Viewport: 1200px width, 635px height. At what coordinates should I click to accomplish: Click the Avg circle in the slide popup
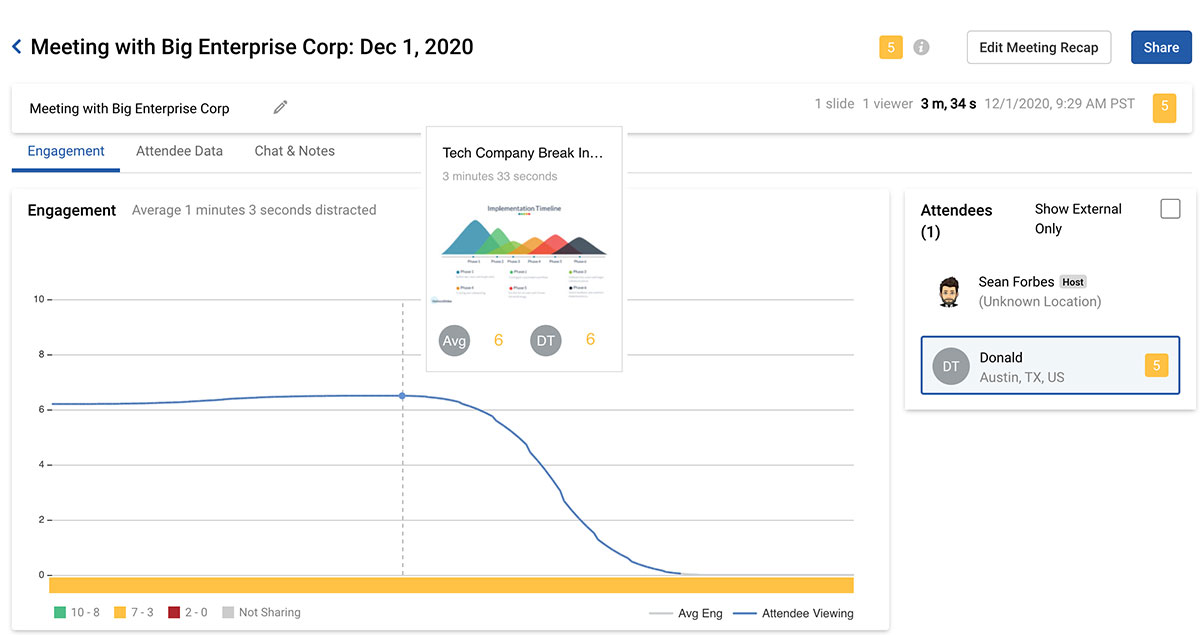coord(454,340)
